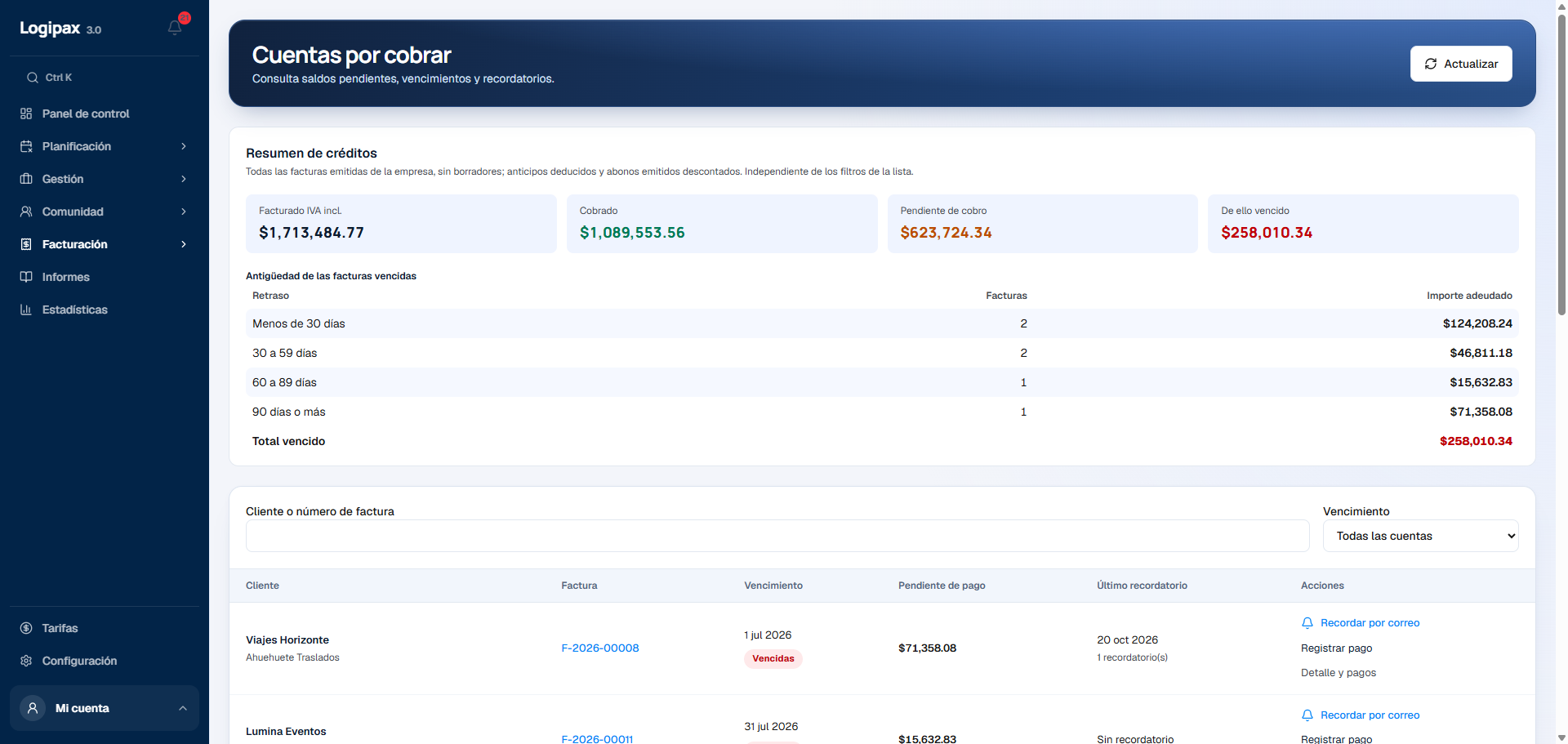The width and height of the screenshot is (1568, 744).
Task: Click the page vertical scrollbar
Action: pyautogui.click(x=1561, y=163)
